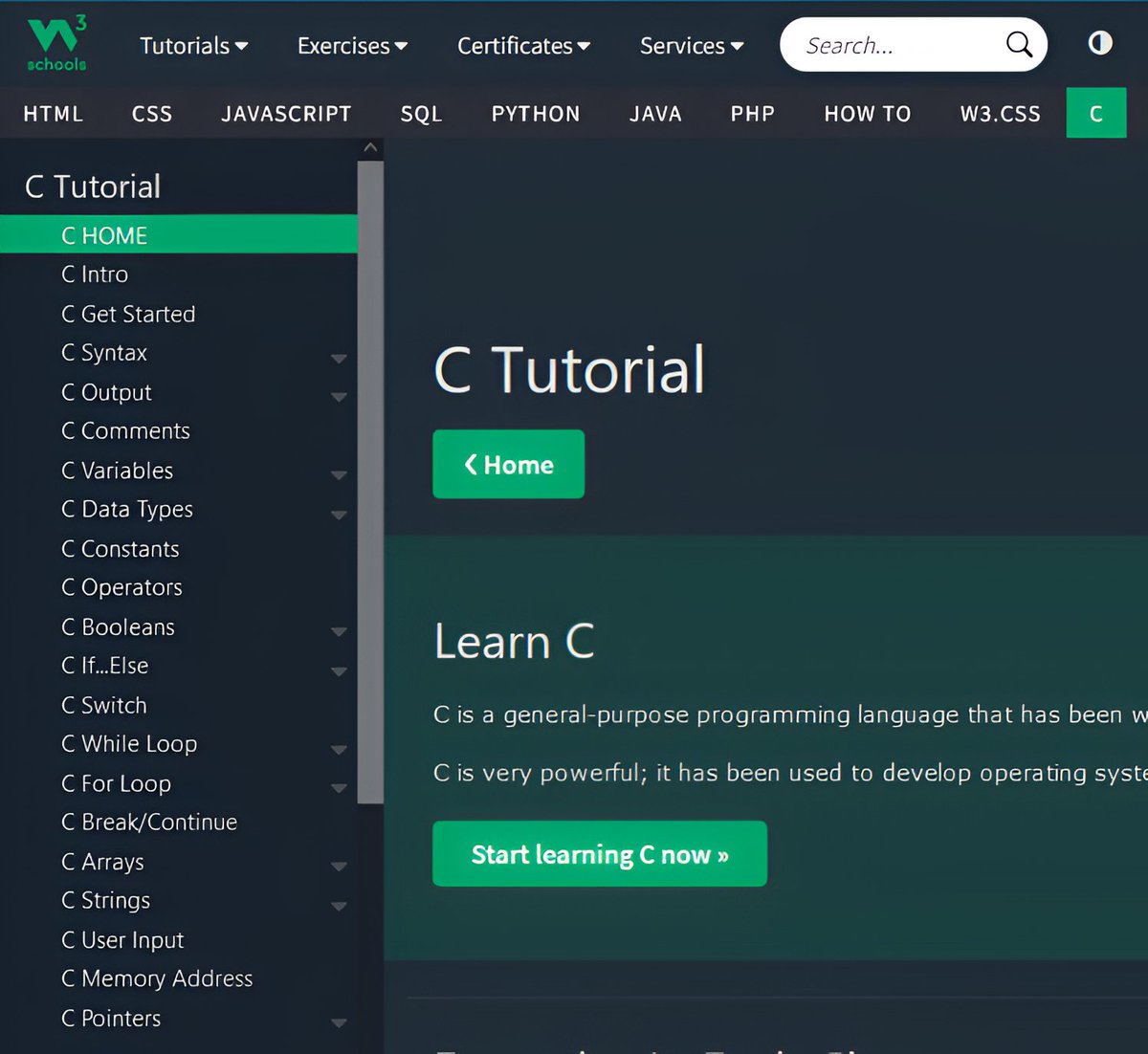
Task: Expand the C Strings submenu arrow
Action: tap(339, 906)
